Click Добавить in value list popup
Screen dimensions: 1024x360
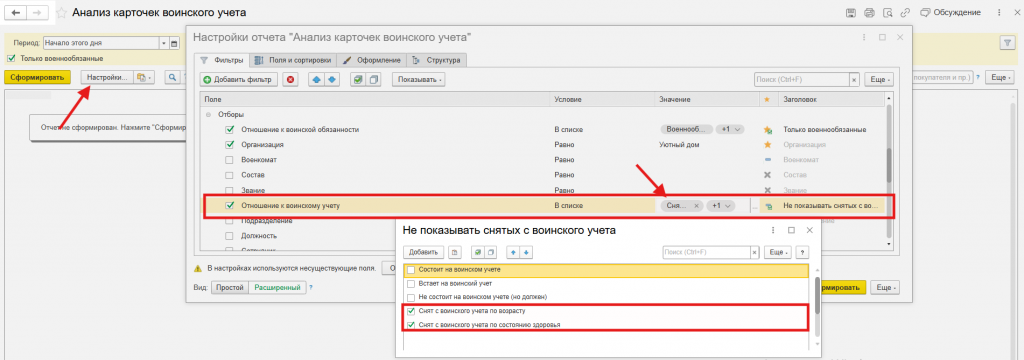click(x=424, y=252)
